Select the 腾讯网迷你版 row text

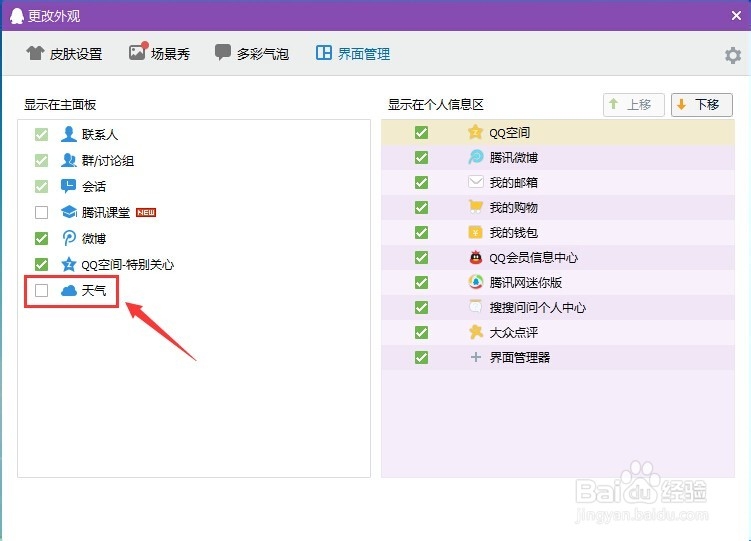click(x=525, y=282)
